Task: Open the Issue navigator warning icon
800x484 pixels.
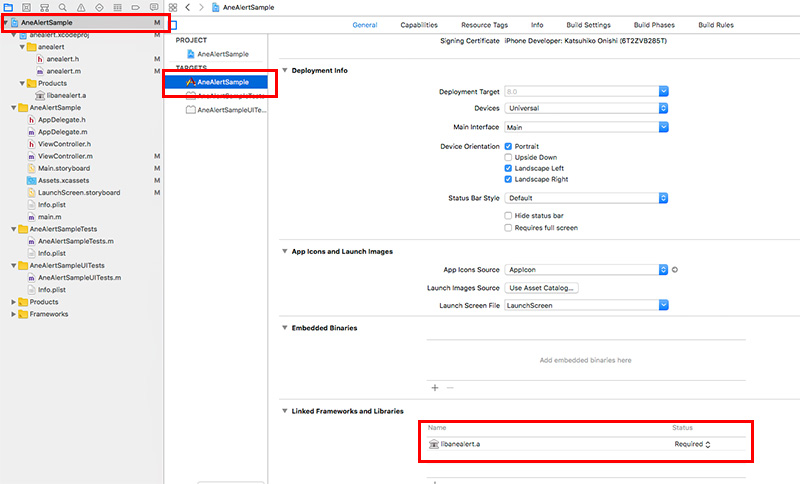Action: (81, 7)
